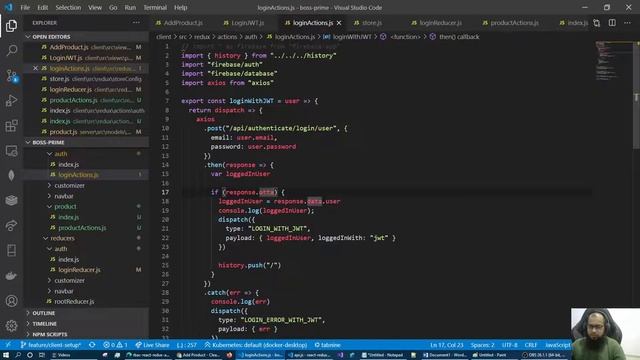
Task: Open rootReducer.js in the file tree
Action: click(x=74, y=301)
